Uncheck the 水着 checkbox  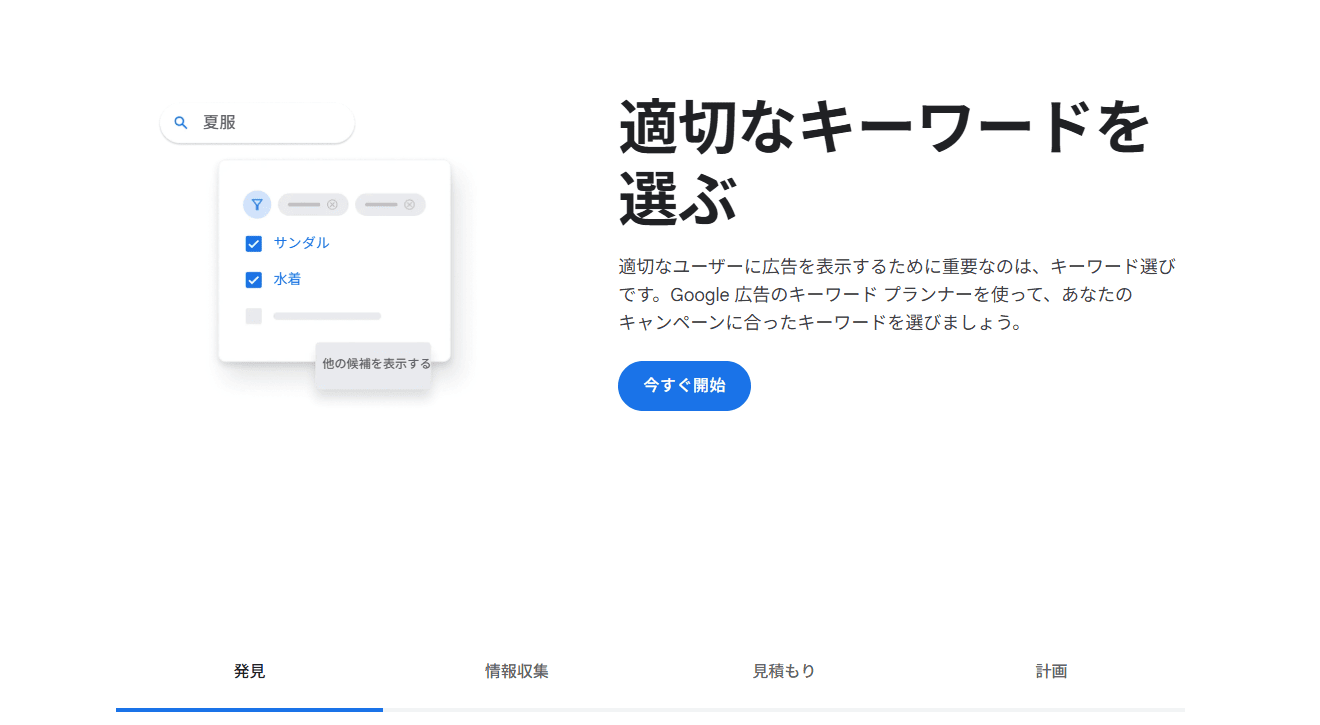coord(254,280)
